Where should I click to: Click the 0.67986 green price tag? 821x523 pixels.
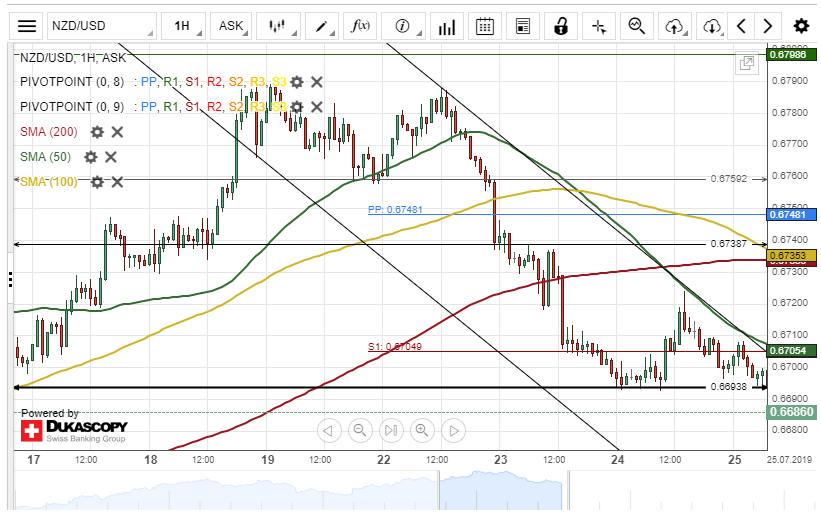791,54
